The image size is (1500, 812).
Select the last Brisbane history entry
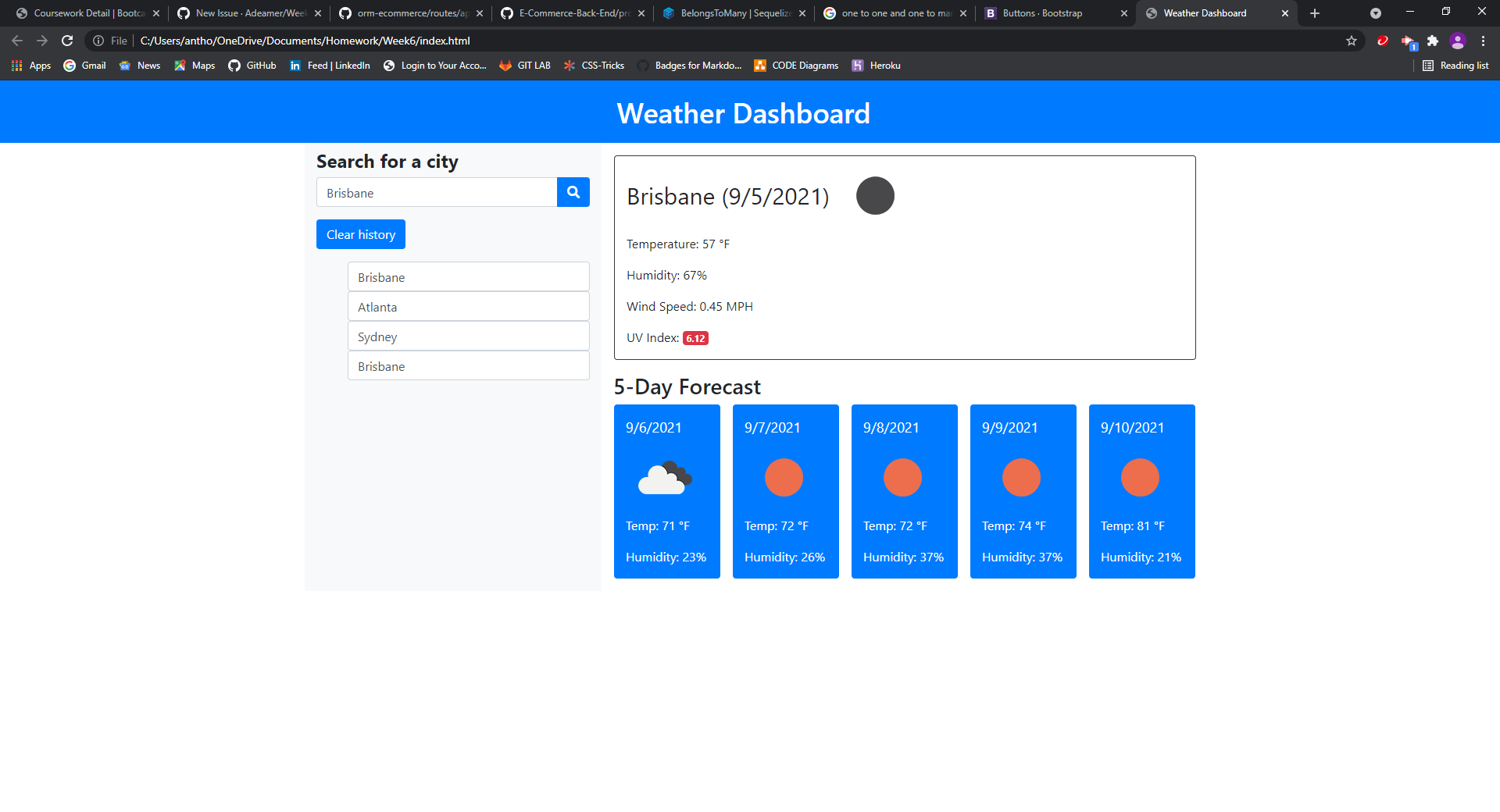(x=469, y=366)
